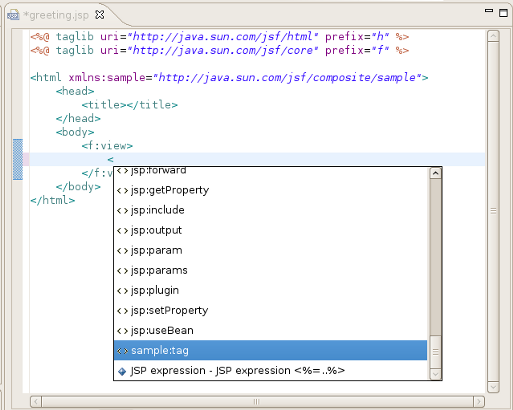This screenshot has height=410, width=513.
Task: Click the editor vertical scrollbar thumb
Action: click(493, 211)
